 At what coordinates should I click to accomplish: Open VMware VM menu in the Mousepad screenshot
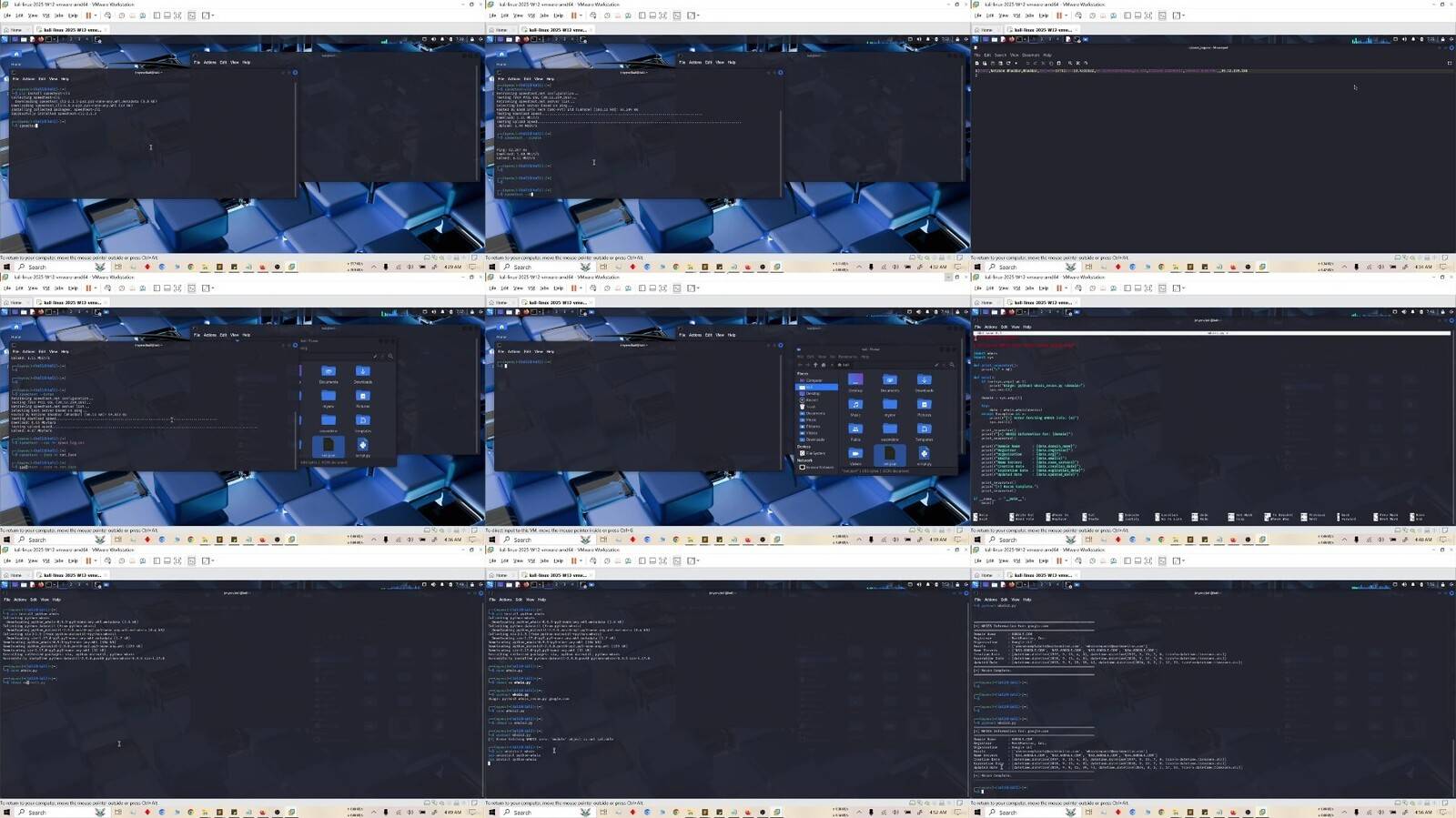pos(1016,15)
